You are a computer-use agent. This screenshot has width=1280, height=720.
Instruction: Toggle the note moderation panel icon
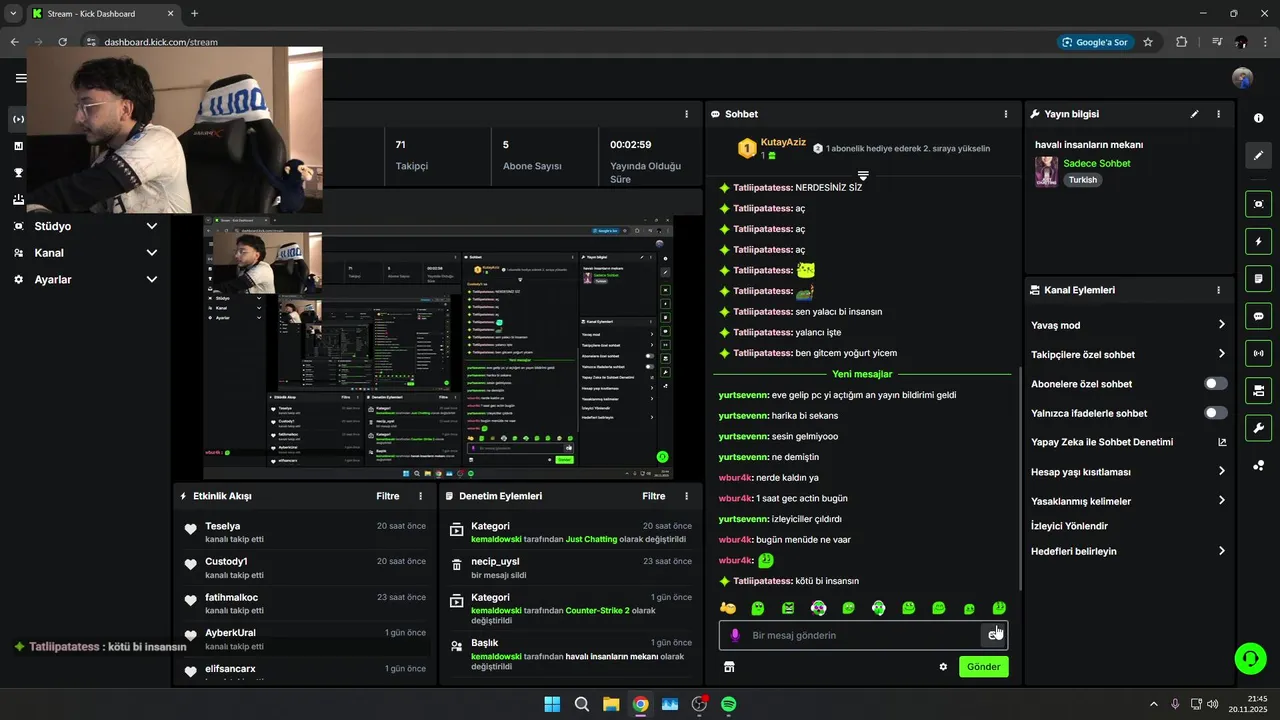(1258, 278)
